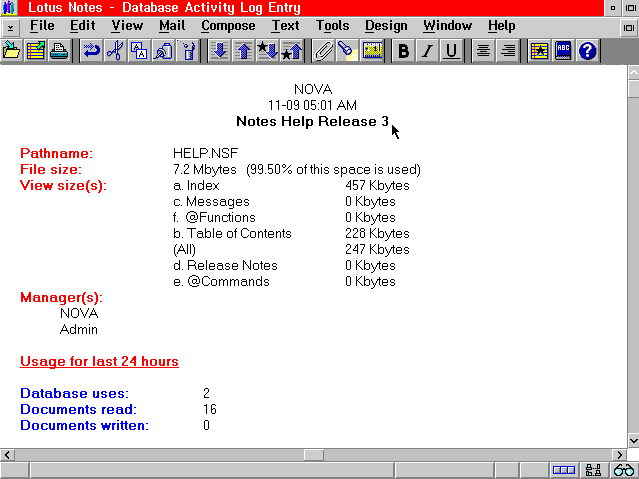
Task: Open the Text menu
Action: pyautogui.click(x=285, y=26)
